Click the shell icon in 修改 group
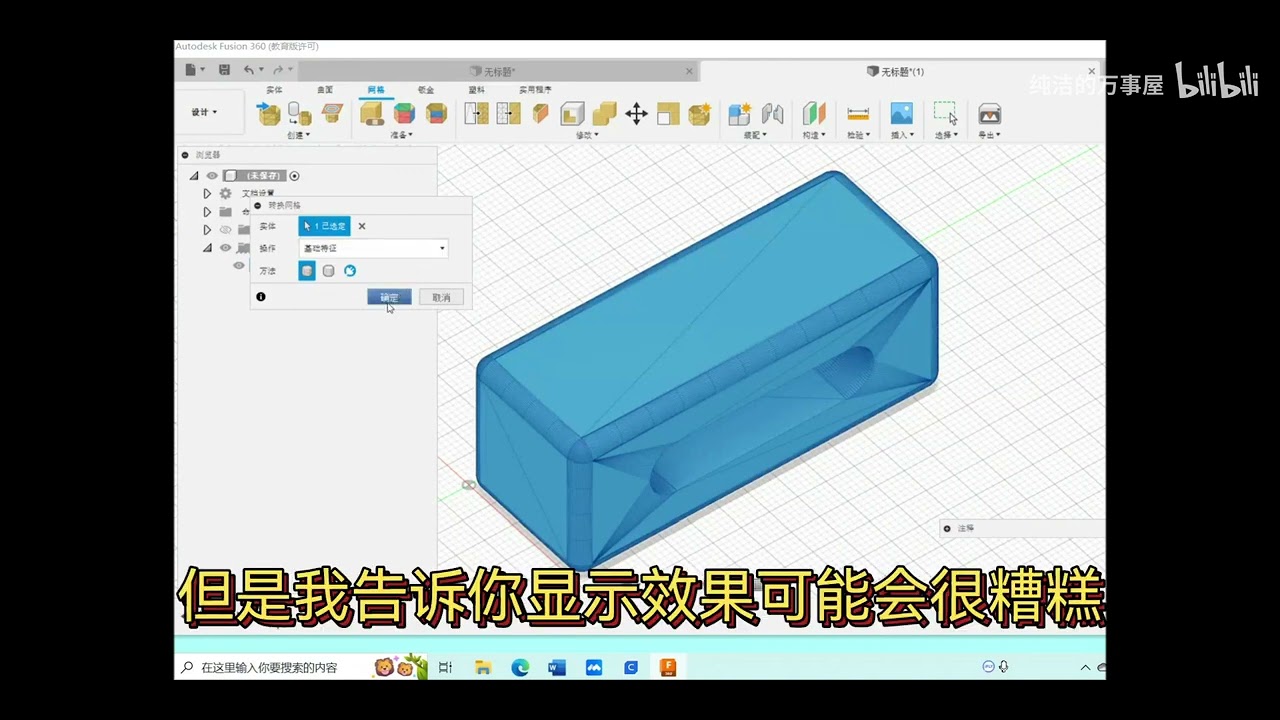The width and height of the screenshot is (1280, 720). click(x=572, y=113)
